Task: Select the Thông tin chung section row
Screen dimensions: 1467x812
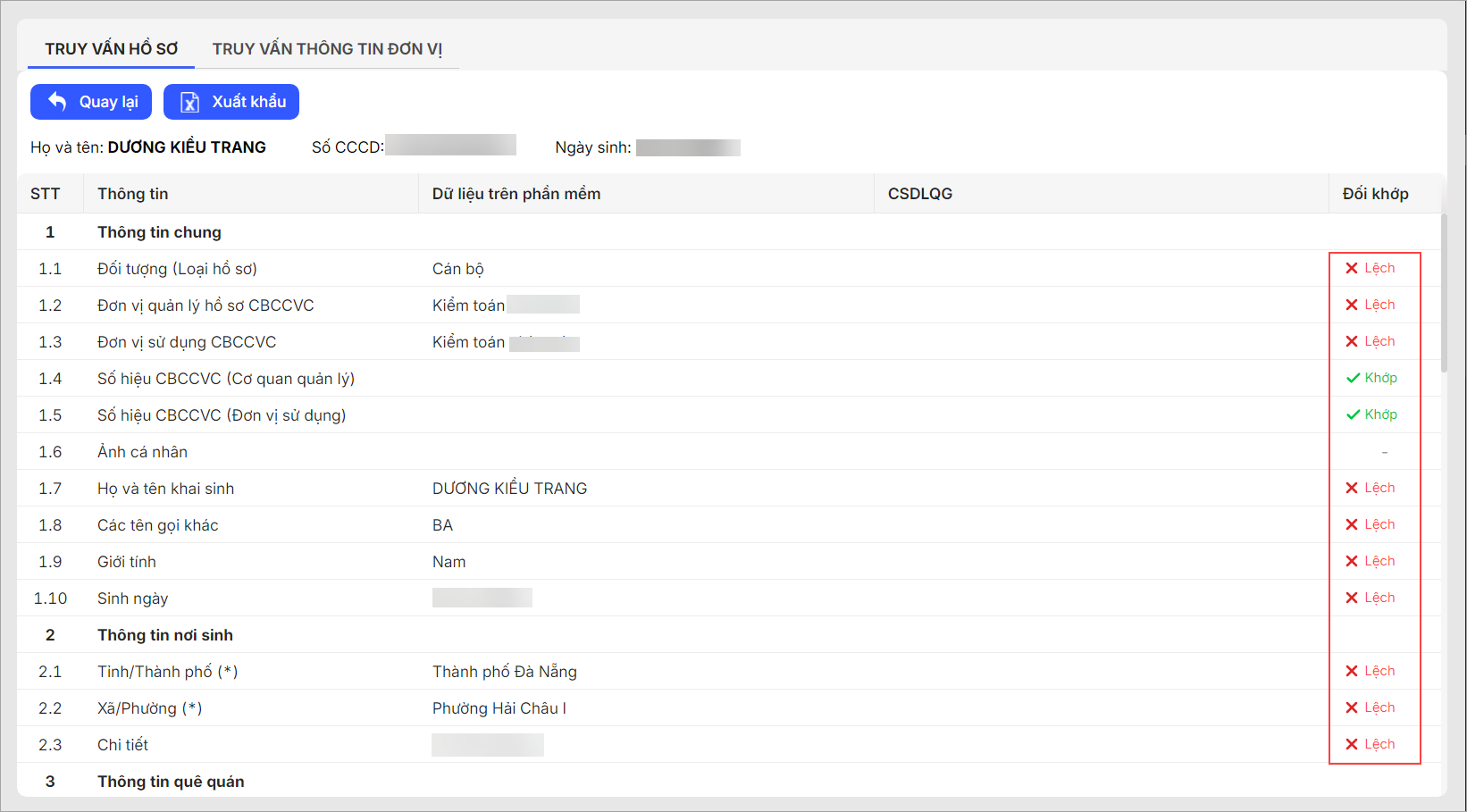Action: click(x=159, y=232)
